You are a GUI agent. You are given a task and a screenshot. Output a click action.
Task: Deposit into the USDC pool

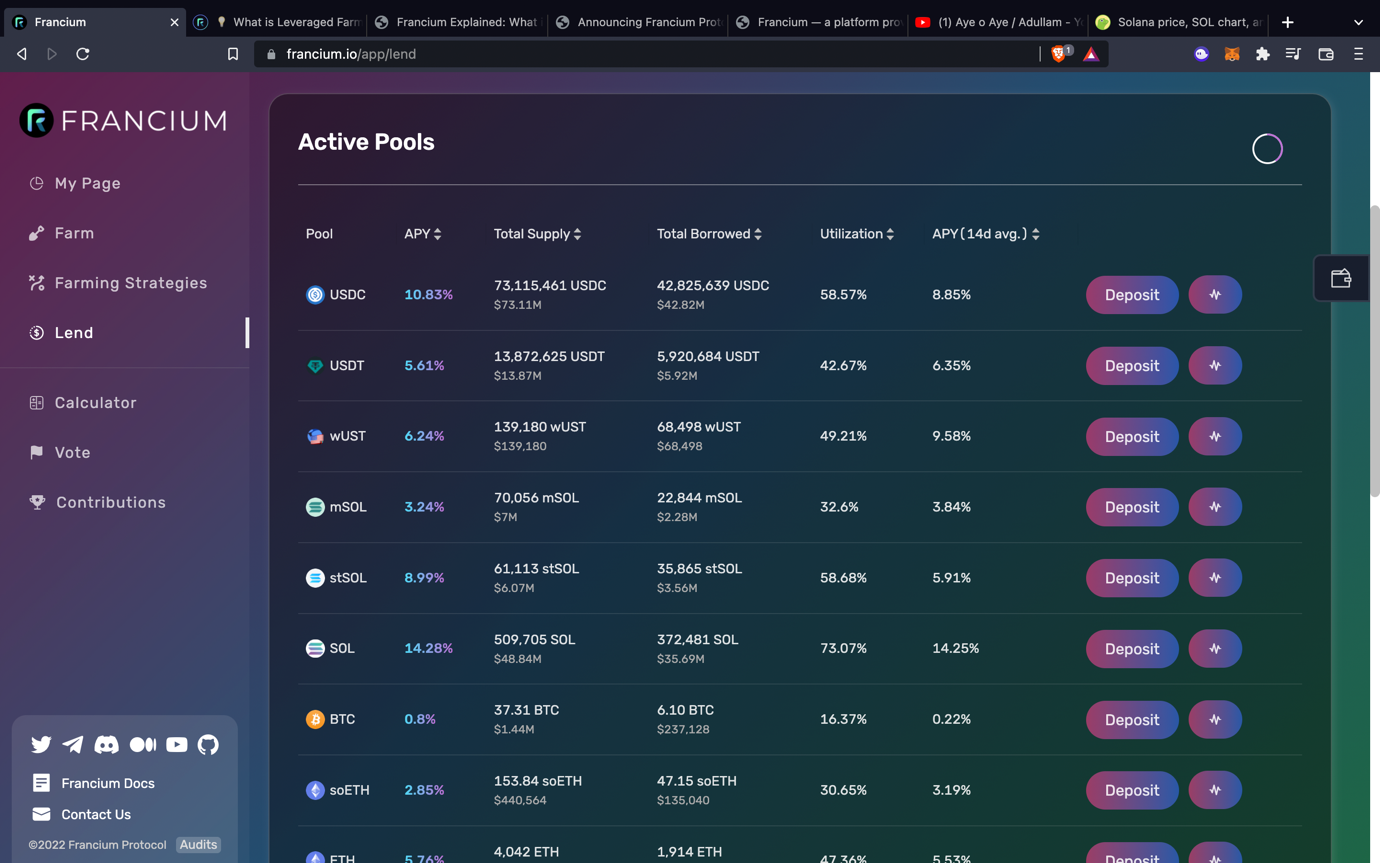[x=1132, y=295]
